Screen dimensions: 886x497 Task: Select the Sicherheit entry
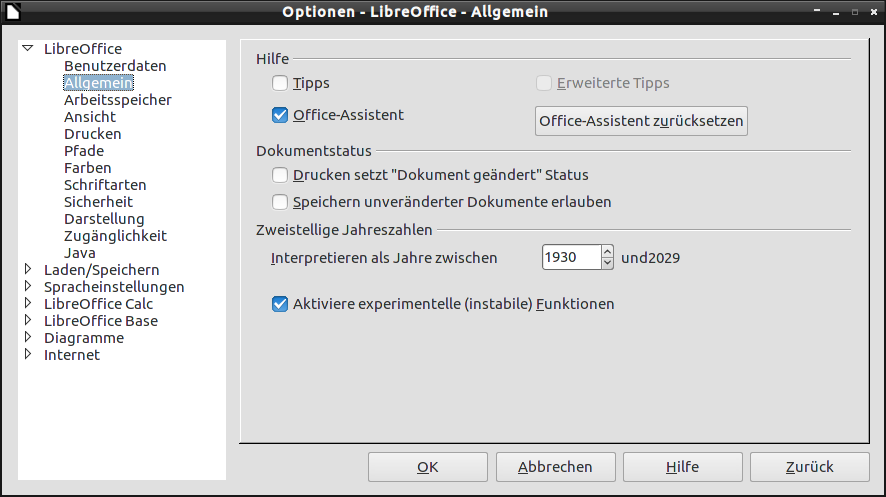pyautogui.click(x=98, y=202)
